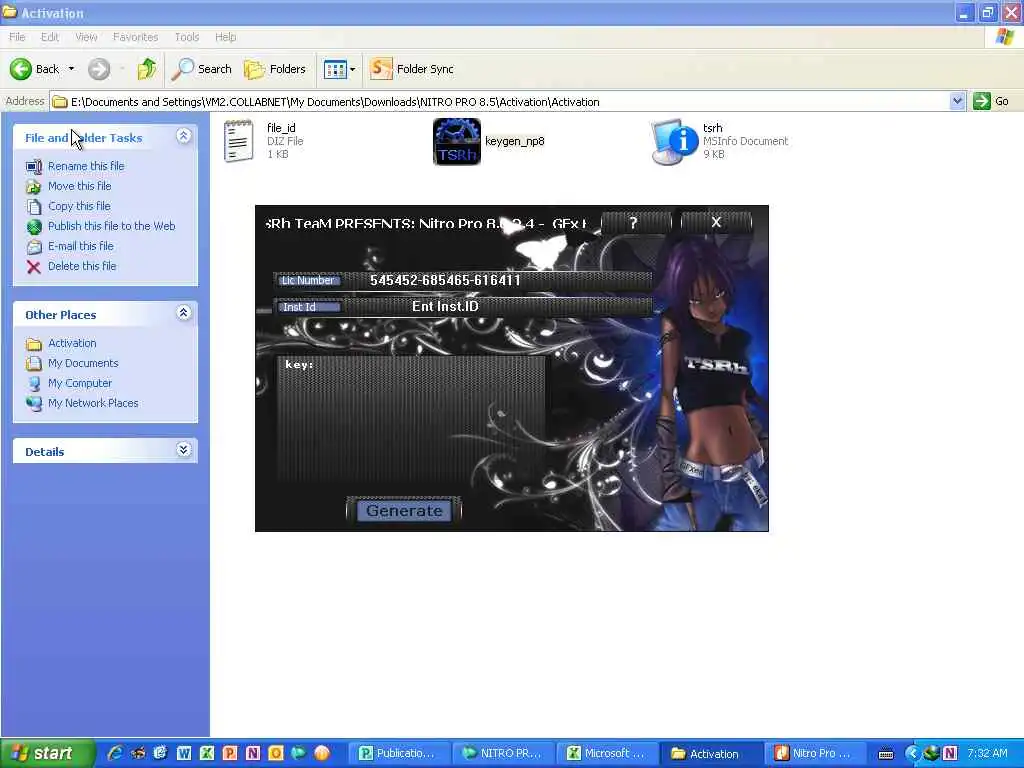Close the keygen window with X
Image resolution: width=1024 pixels, height=768 pixels.
[716, 222]
